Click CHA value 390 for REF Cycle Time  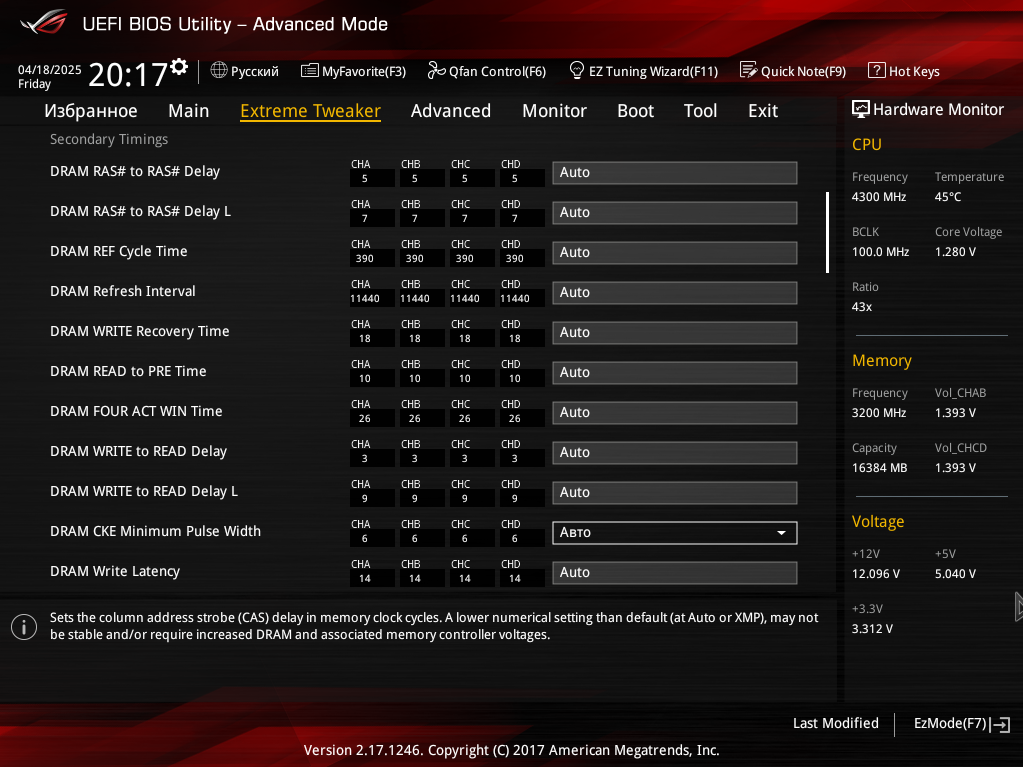coord(365,259)
